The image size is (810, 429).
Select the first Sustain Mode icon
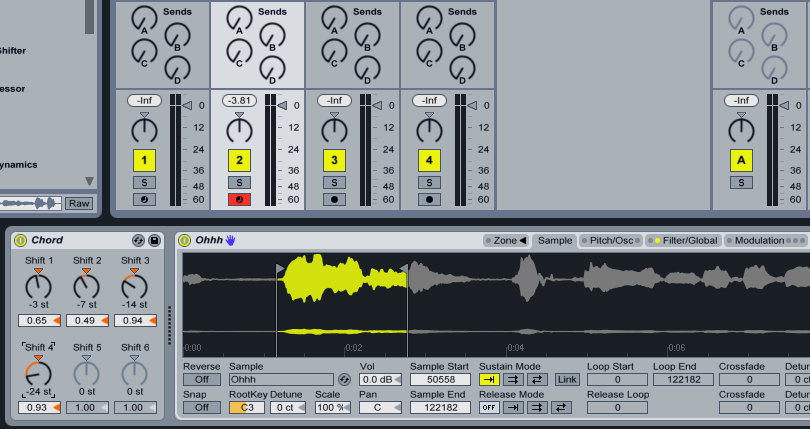[489, 380]
